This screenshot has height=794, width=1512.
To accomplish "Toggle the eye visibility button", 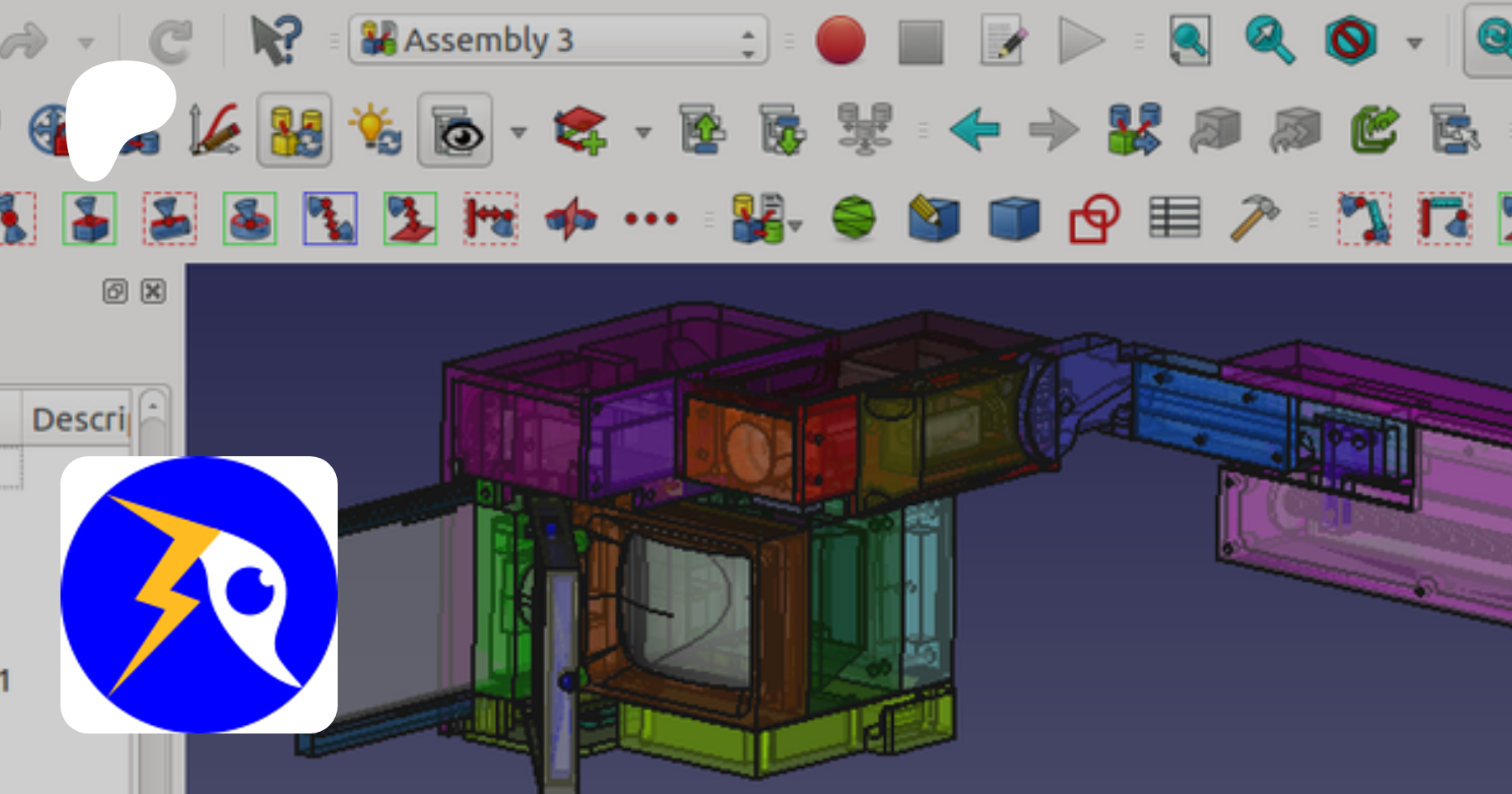I will coord(455,130).
